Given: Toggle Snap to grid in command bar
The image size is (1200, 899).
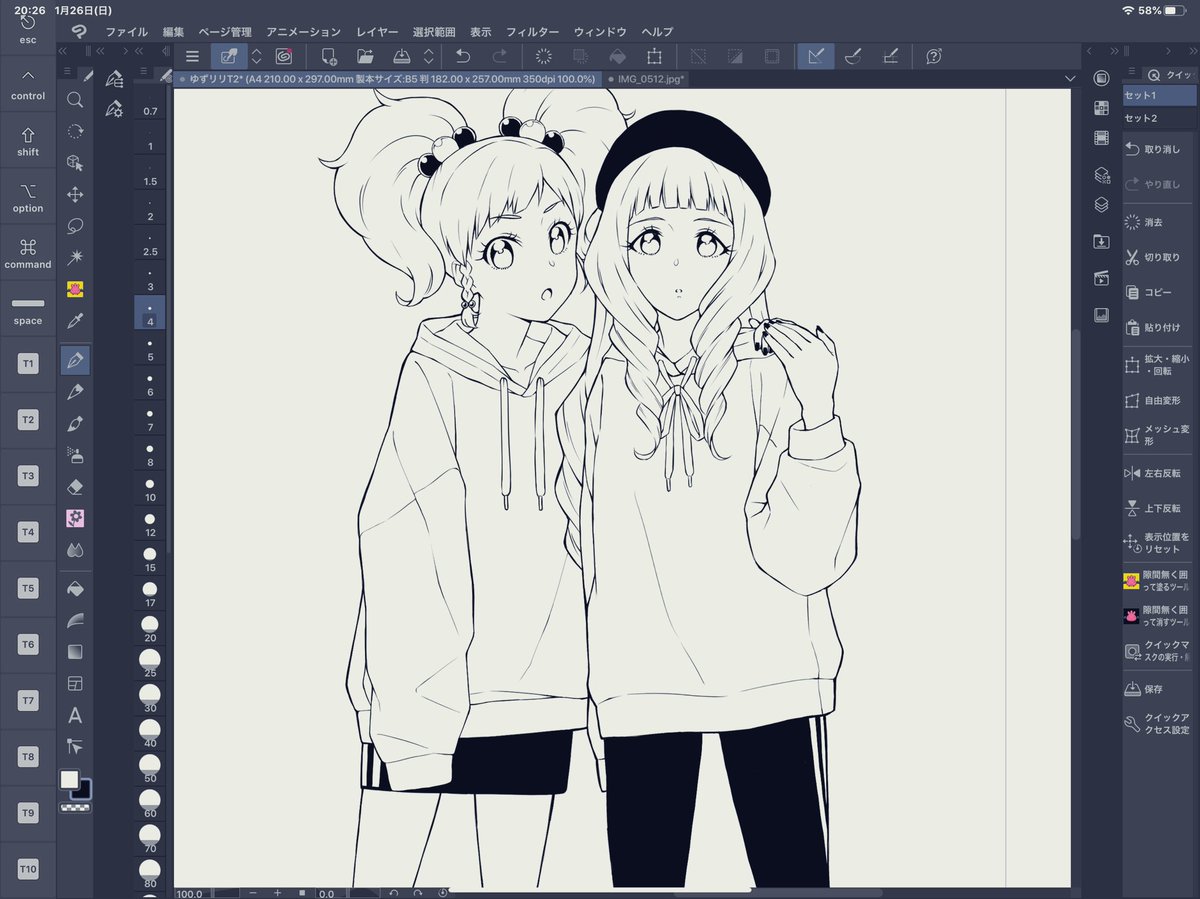Looking at the screenshot, I should [x=890, y=57].
